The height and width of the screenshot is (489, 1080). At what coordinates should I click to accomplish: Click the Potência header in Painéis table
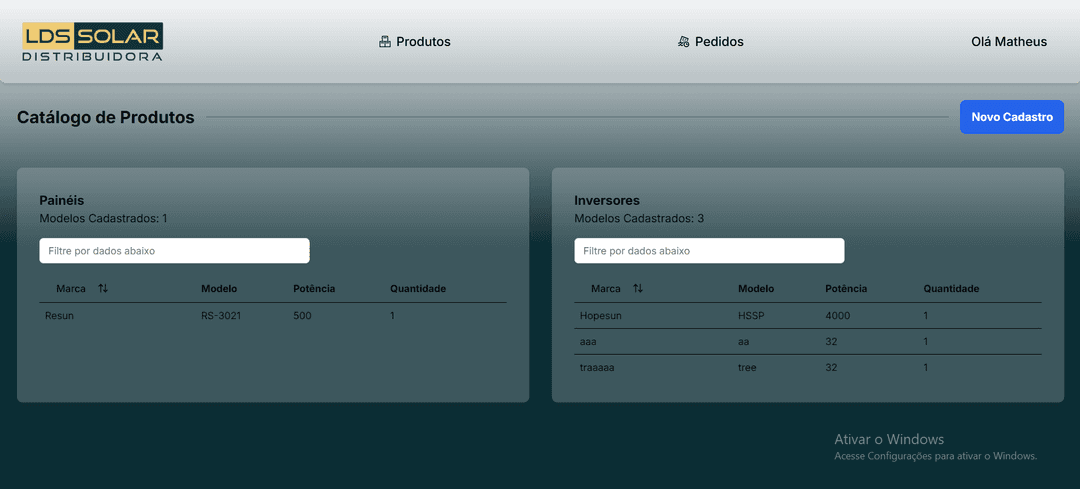[x=314, y=289]
